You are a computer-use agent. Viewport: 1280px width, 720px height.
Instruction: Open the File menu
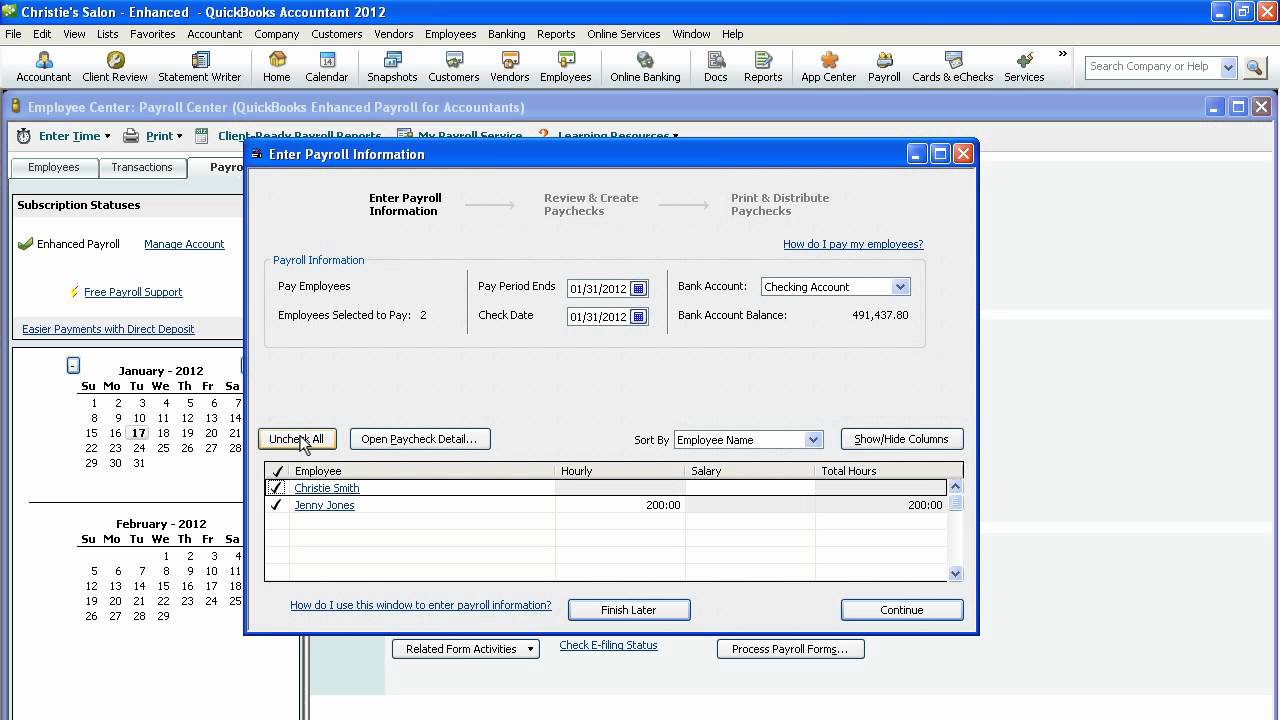coord(13,34)
